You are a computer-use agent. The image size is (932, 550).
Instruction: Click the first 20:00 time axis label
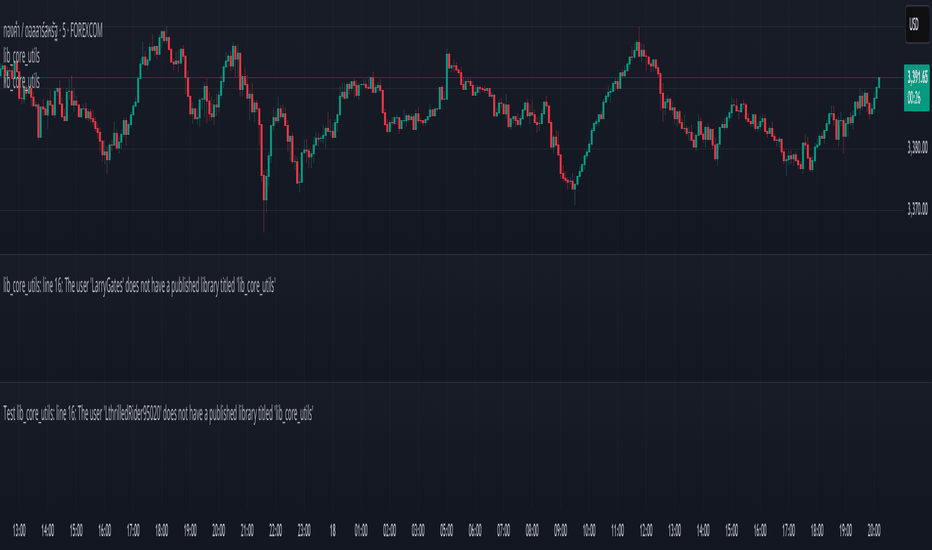pos(219,530)
